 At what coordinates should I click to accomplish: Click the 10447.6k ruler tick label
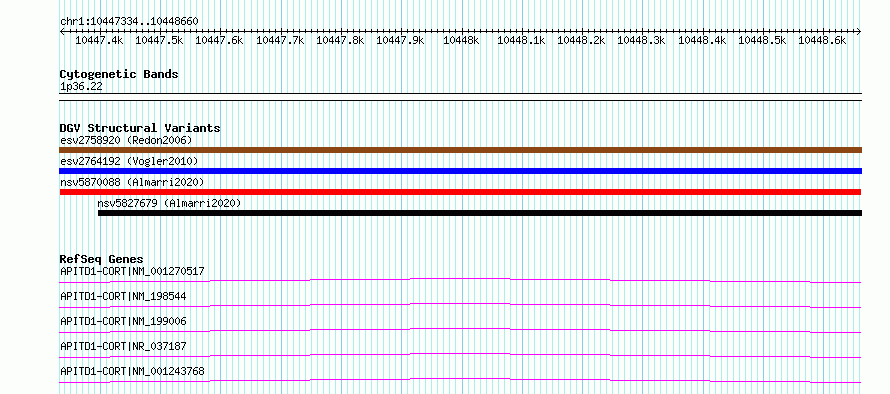point(219,40)
